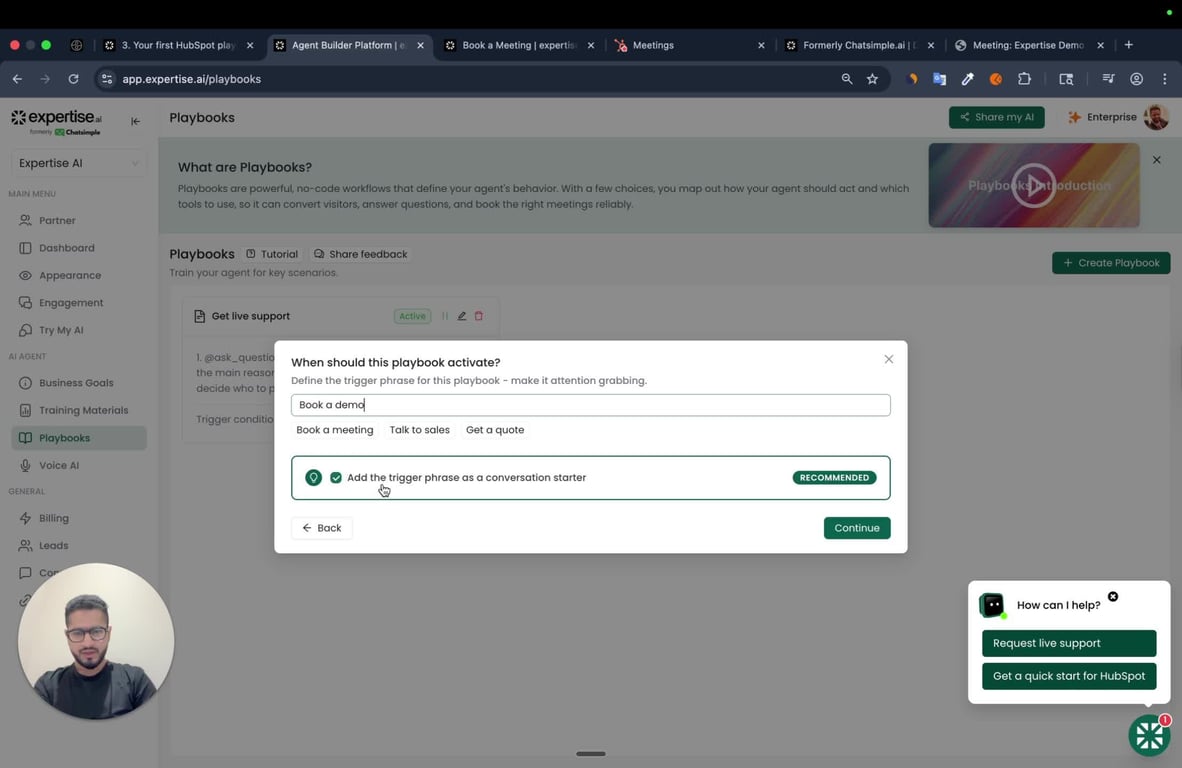1182x768 pixels.
Task: Click the lightbulb tip icon in dialog
Action: 314,477
